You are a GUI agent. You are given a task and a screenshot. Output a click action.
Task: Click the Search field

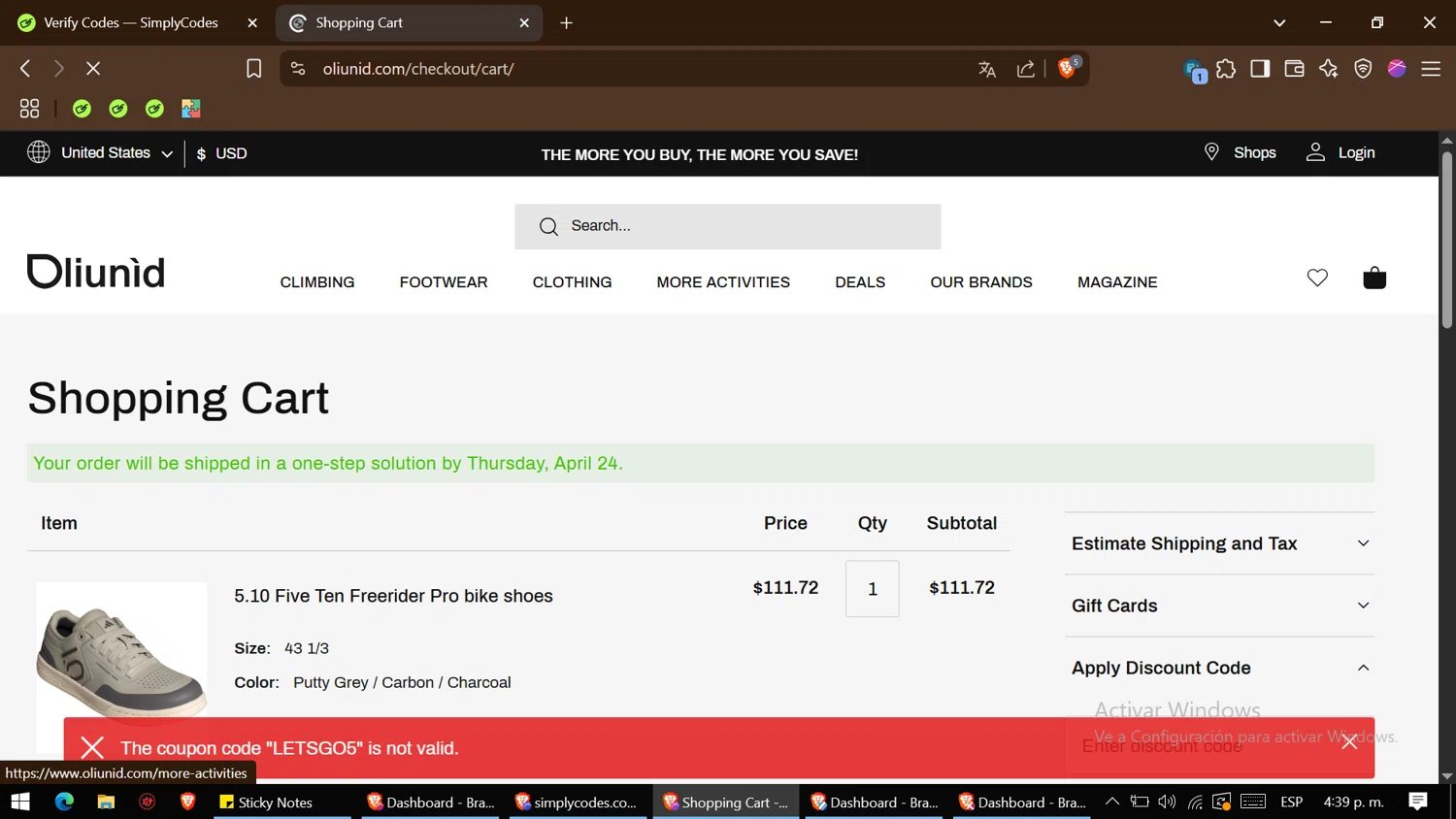click(728, 226)
